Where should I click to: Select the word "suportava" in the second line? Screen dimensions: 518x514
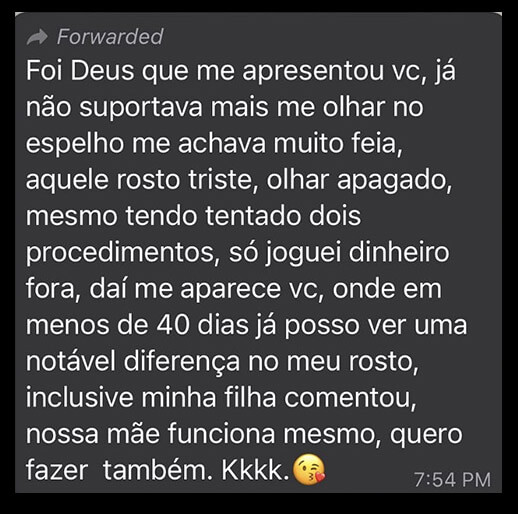(x=141, y=108)
